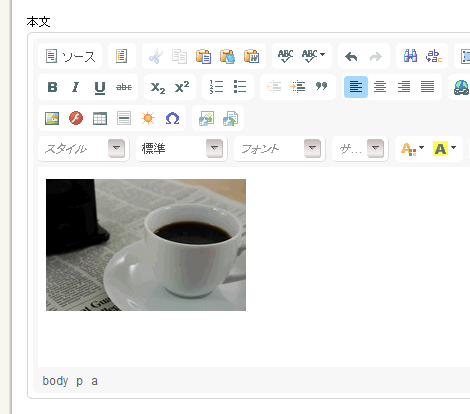Click the Decrease Indent icon
Screen dimensions: 470x414
[274, 87]
